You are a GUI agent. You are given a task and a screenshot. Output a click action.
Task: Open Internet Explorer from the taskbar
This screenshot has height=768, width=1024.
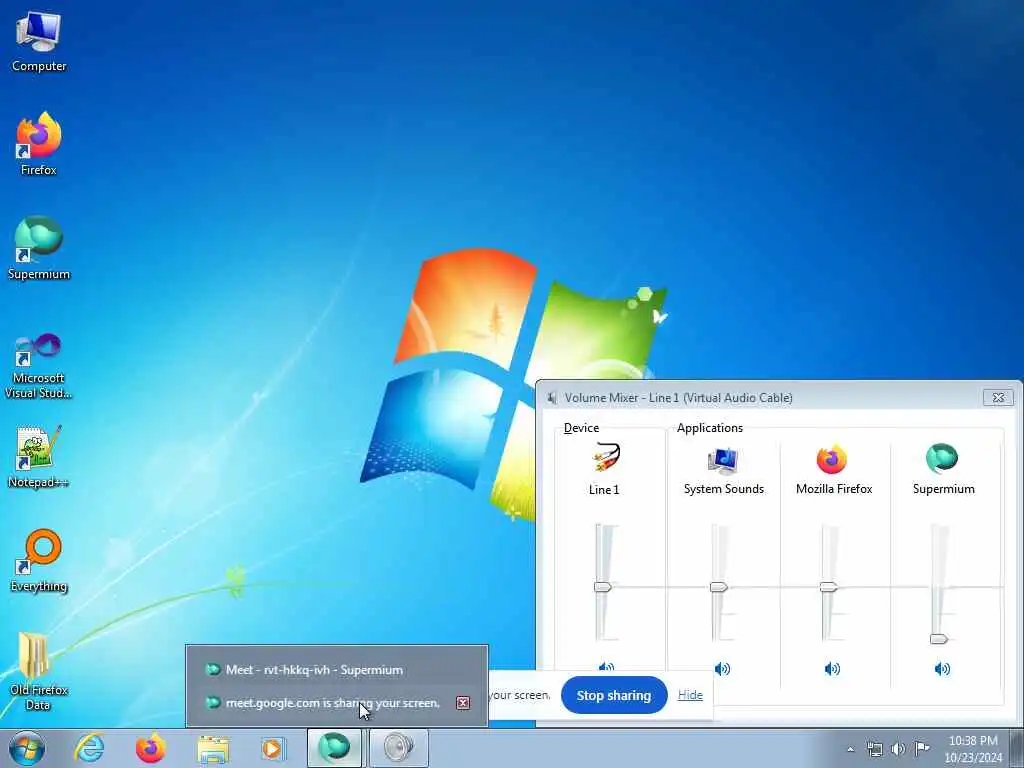90,748
